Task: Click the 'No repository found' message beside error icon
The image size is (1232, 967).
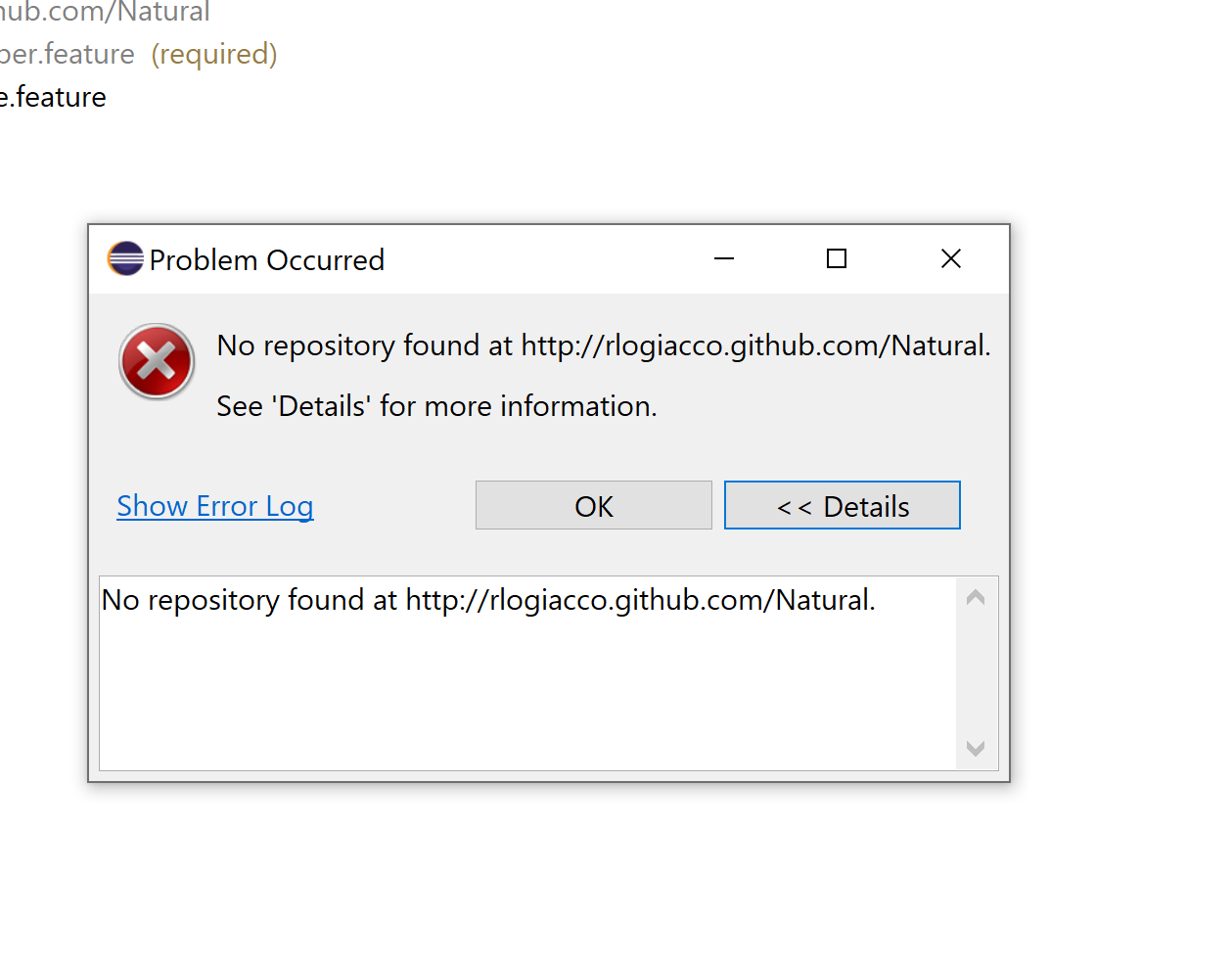Action: [603, 345]
